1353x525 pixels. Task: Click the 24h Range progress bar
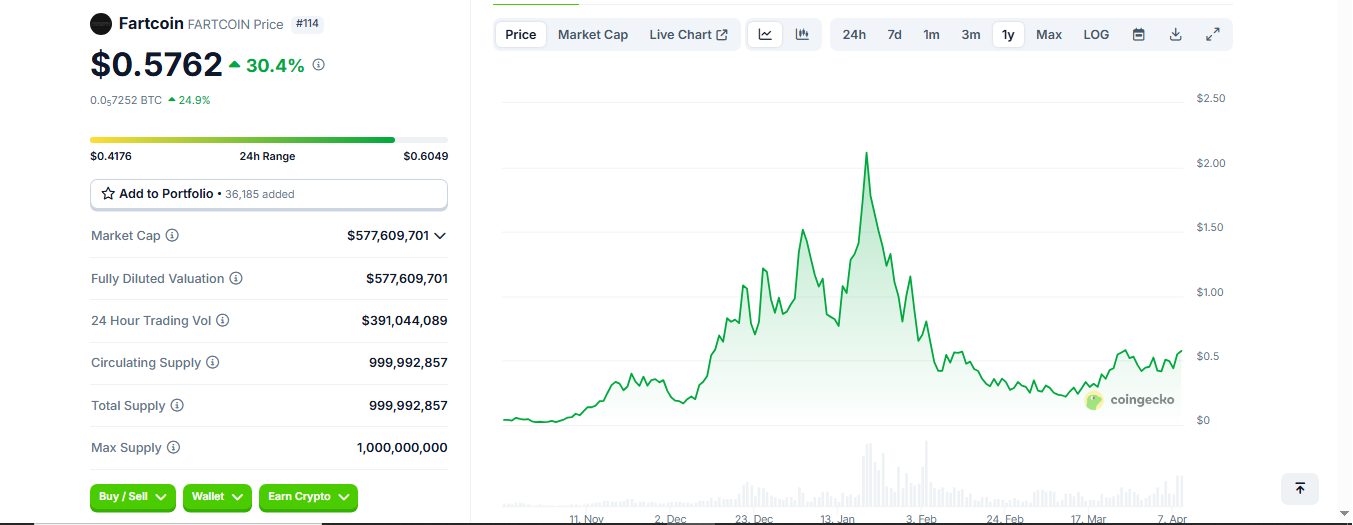pyautogui.click(x=269, y=140)
